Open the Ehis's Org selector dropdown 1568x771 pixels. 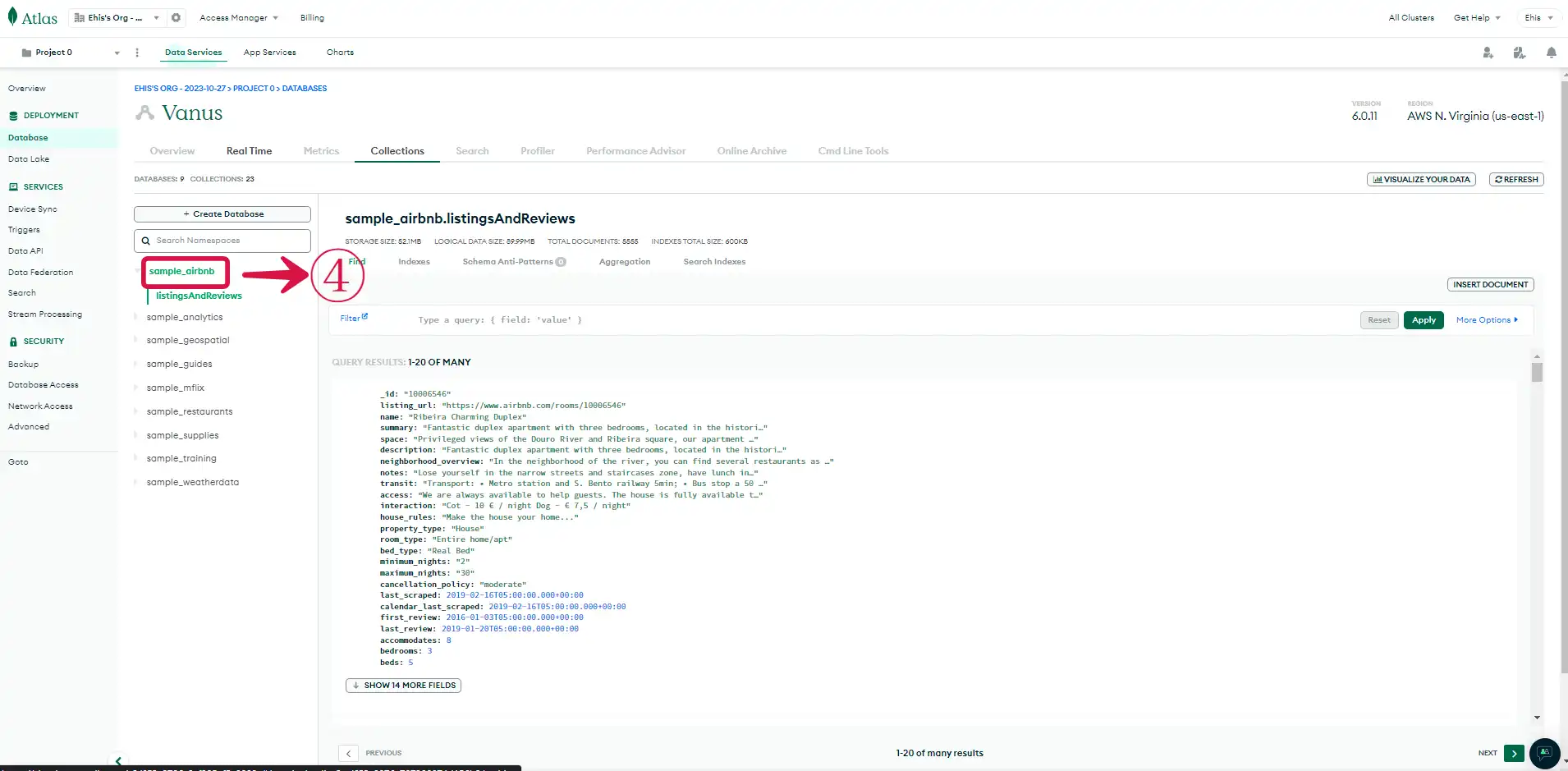point(117,17)
